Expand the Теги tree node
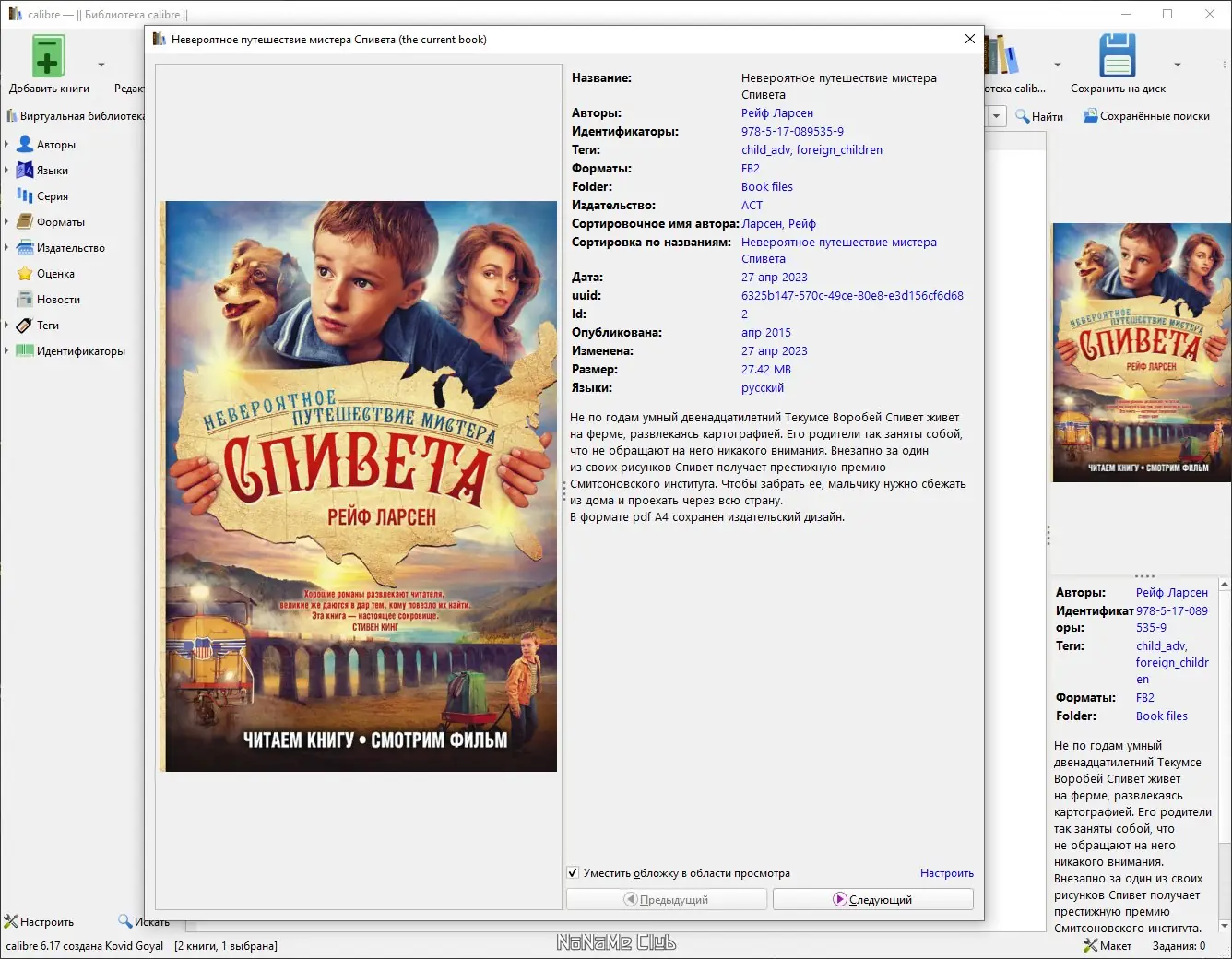The image size is (1232, 959). (x=6, y=325)
